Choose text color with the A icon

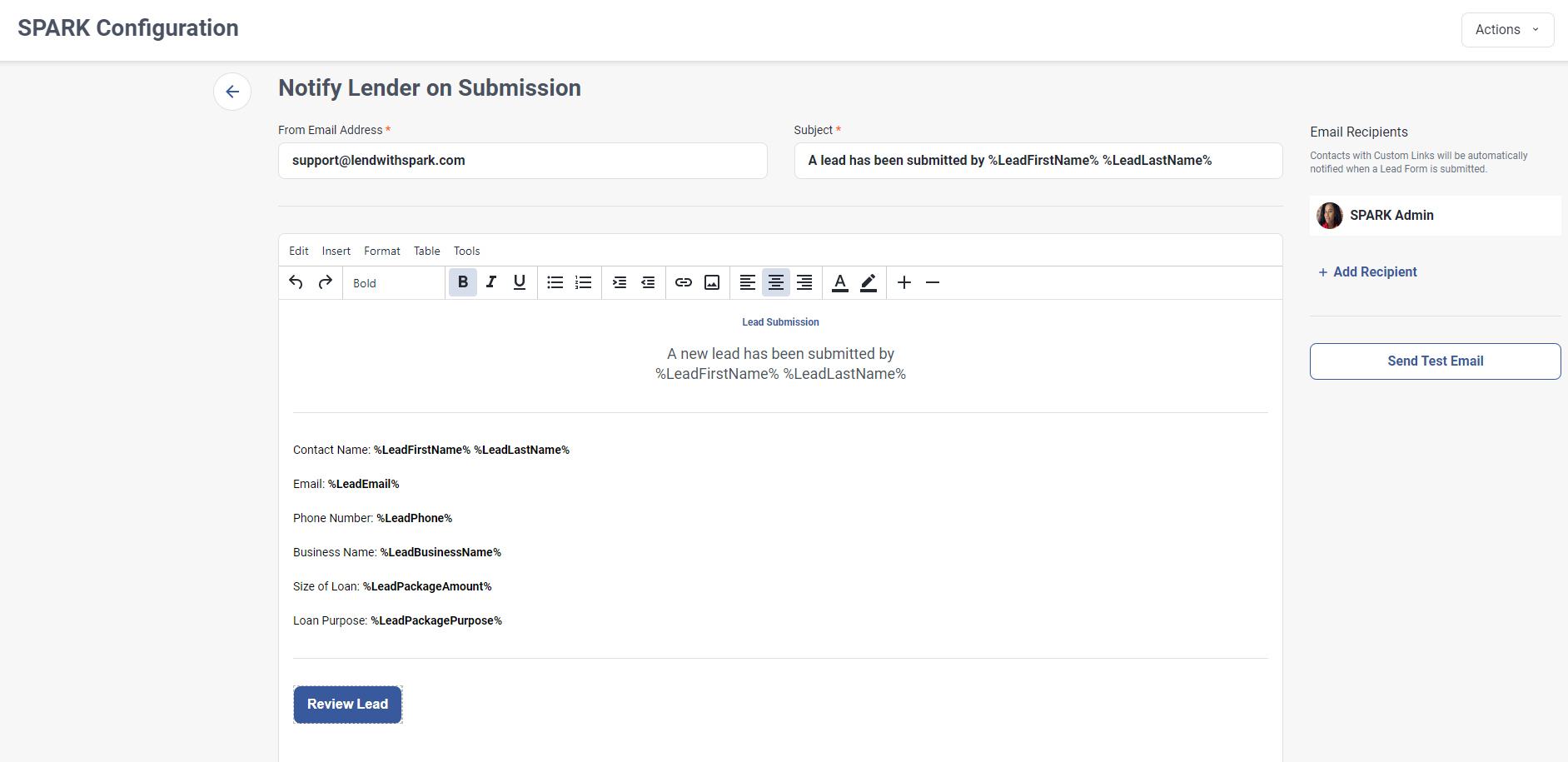point(840,282)
